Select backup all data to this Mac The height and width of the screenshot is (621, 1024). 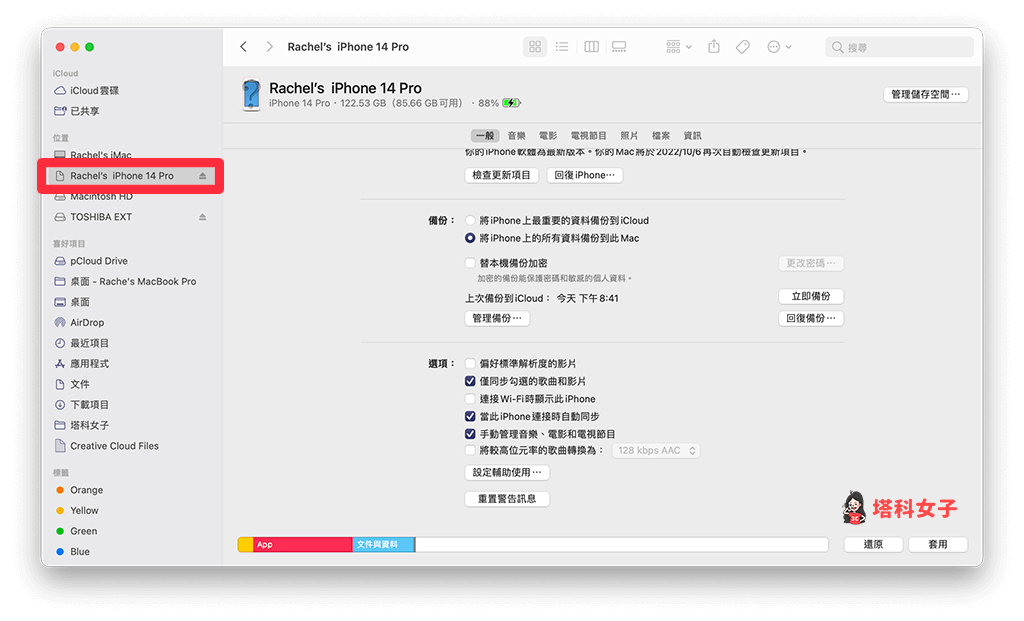(x=470, y=238)
